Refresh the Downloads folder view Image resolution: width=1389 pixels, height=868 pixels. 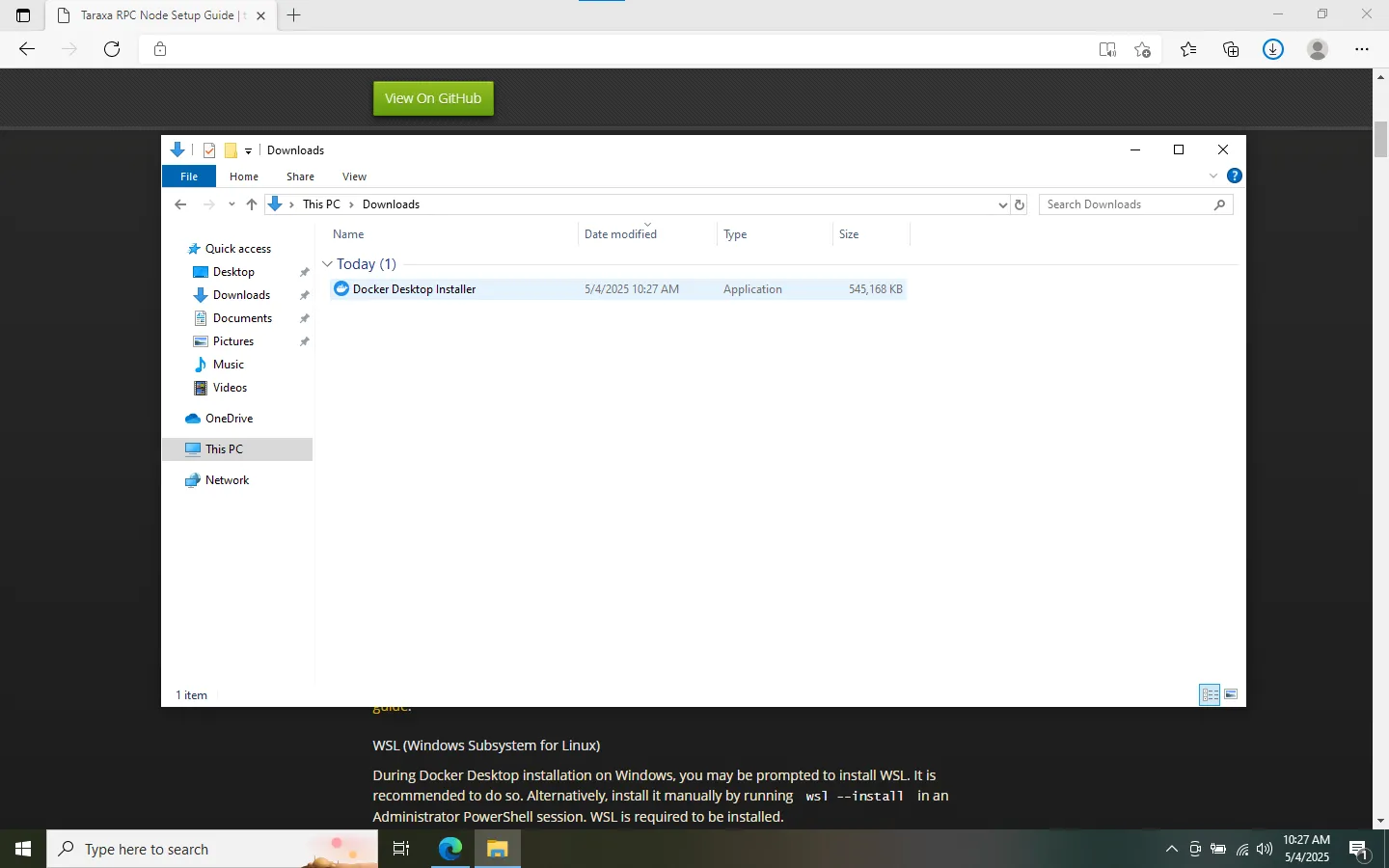click(x=1020, y=204)
